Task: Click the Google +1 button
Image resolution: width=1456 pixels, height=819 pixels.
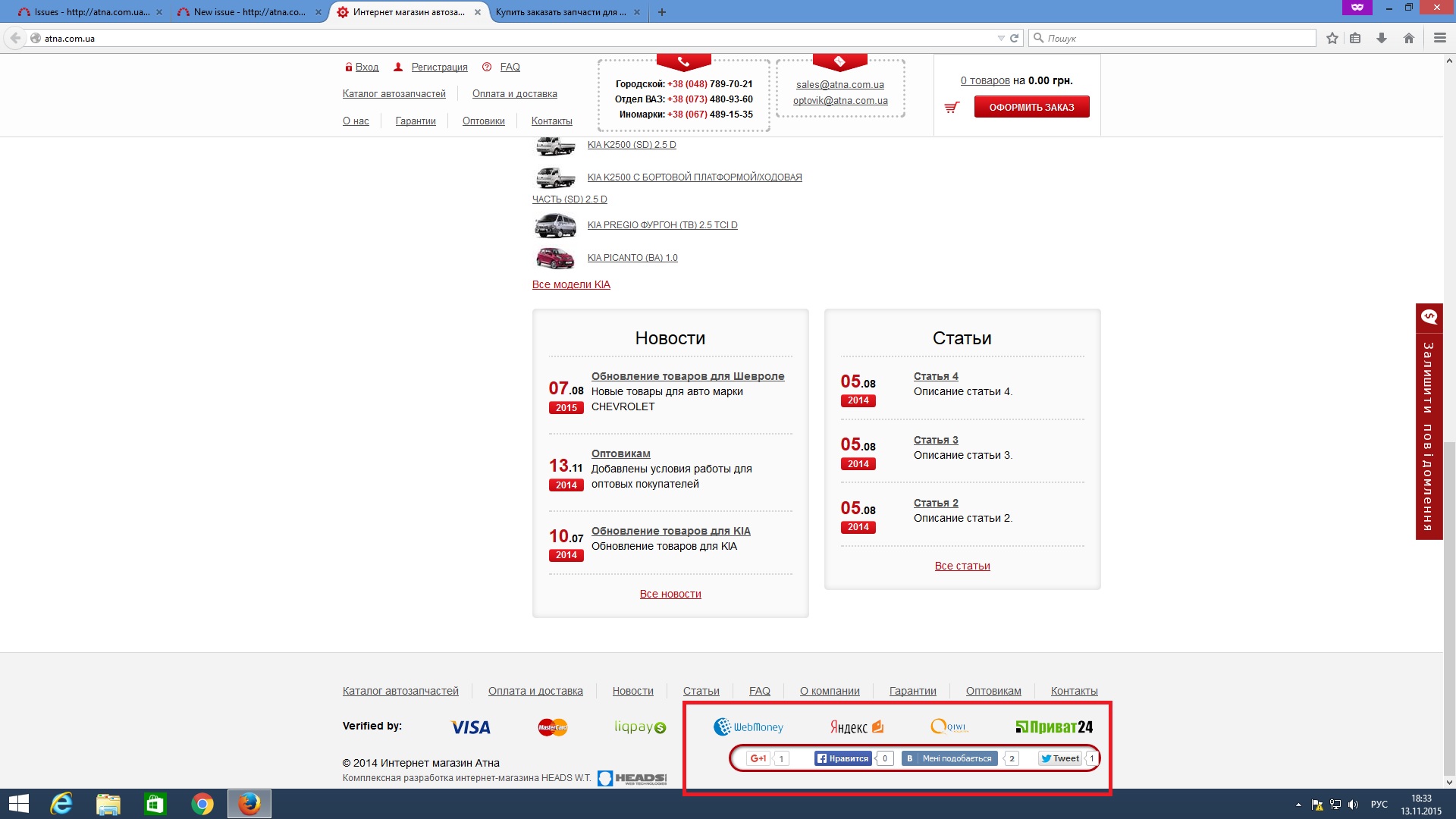Action: tap(758, 758)
